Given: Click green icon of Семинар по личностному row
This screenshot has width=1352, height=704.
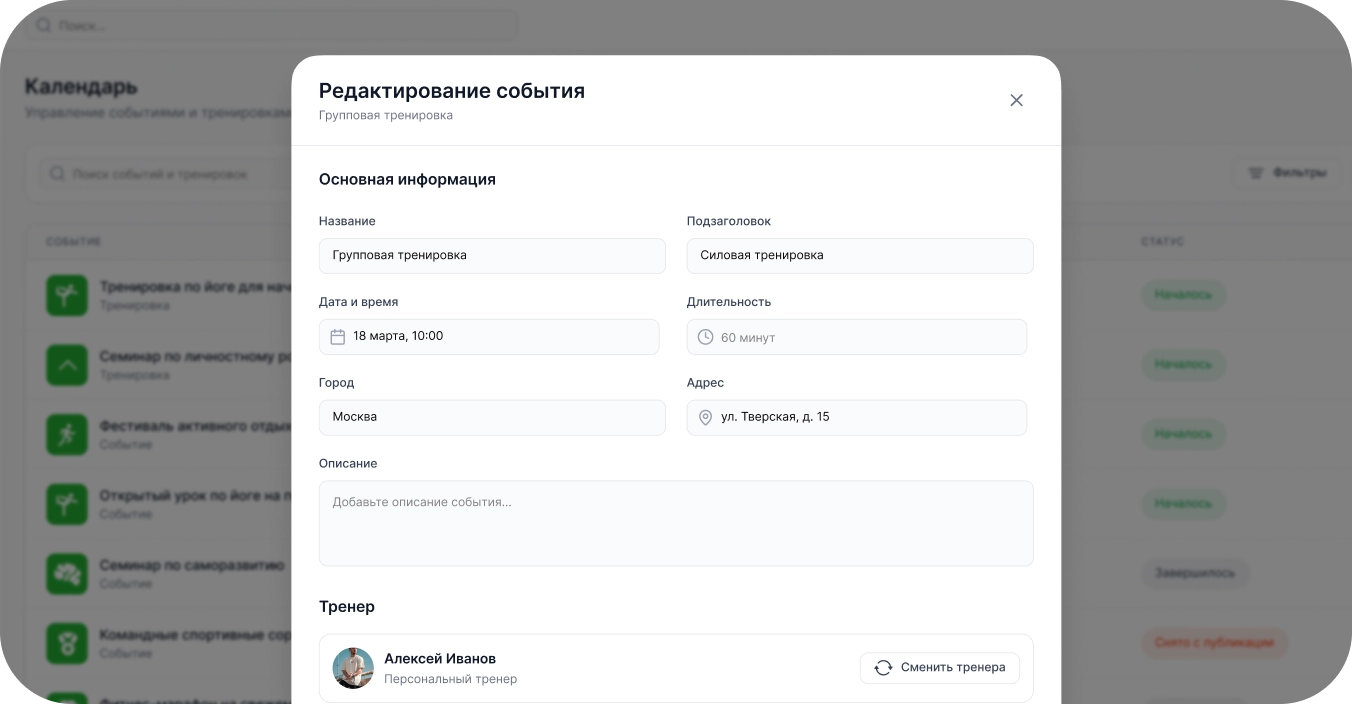Looking at the screenshot, I should 67,365.
